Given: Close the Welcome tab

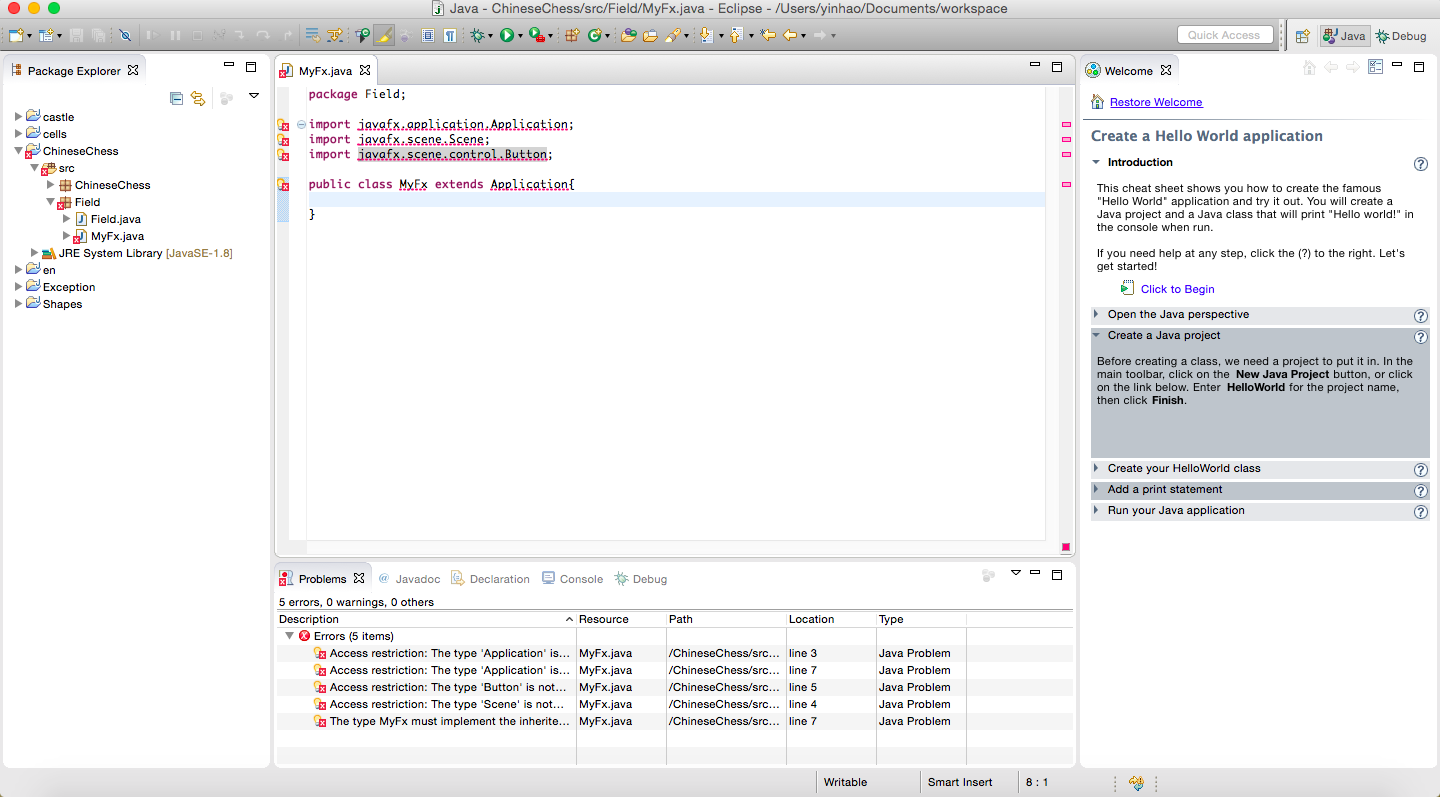Looking at the screenshot, I should click(x=1166, y=70).
